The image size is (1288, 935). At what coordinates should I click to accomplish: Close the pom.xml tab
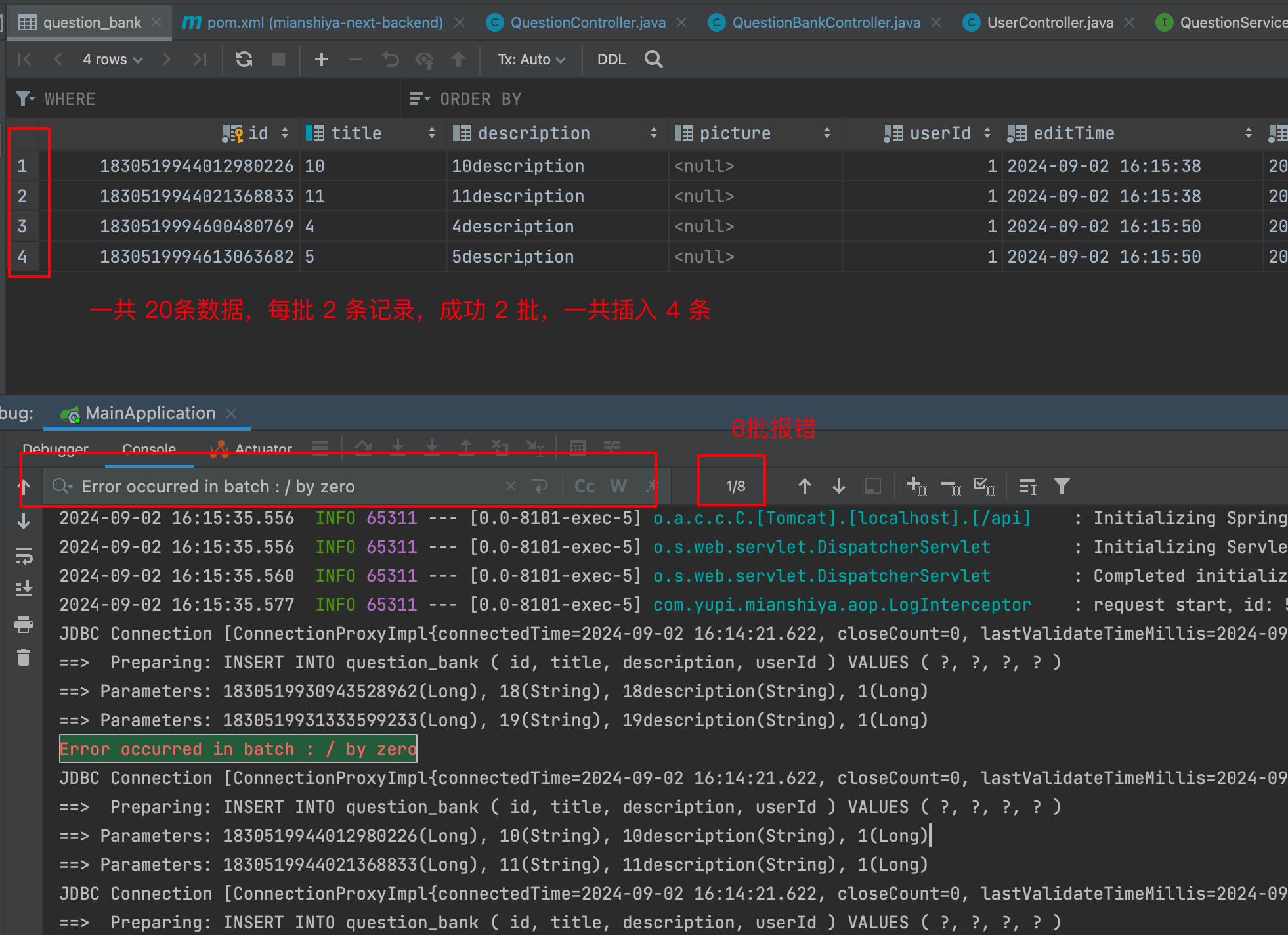point(460,22)
